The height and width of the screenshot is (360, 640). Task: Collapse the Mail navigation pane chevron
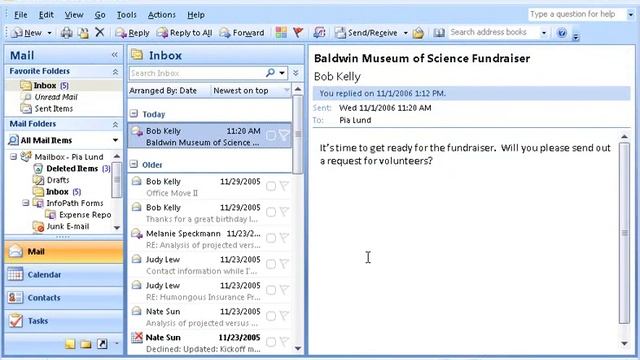tap(115, 55)
